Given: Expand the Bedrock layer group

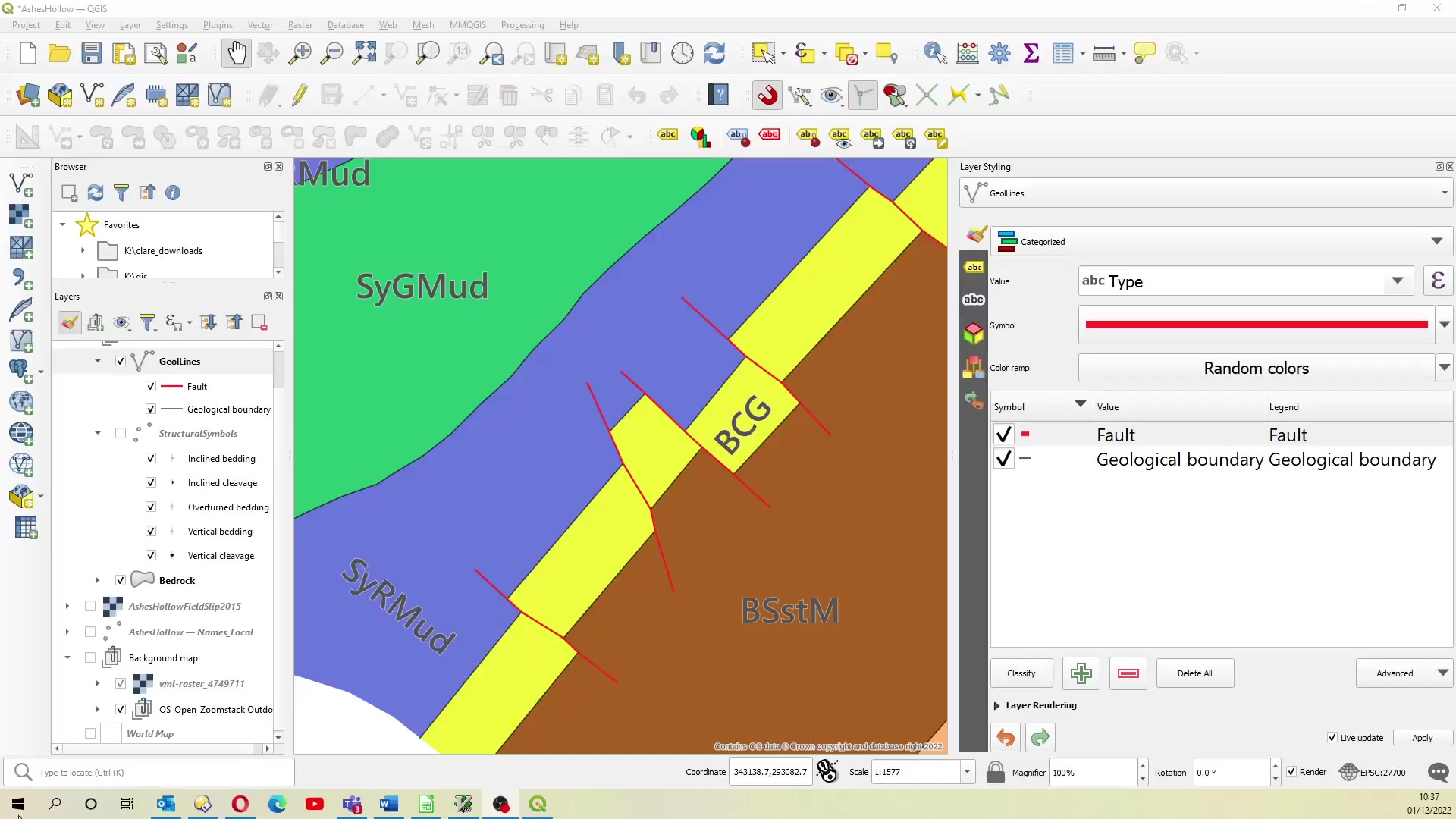Looking at the screenshot, I should tap(97, 579).
